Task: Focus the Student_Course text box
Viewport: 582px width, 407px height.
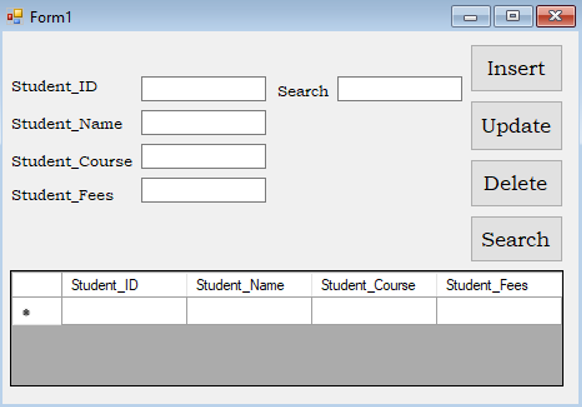Action: (x=203, y=157)
